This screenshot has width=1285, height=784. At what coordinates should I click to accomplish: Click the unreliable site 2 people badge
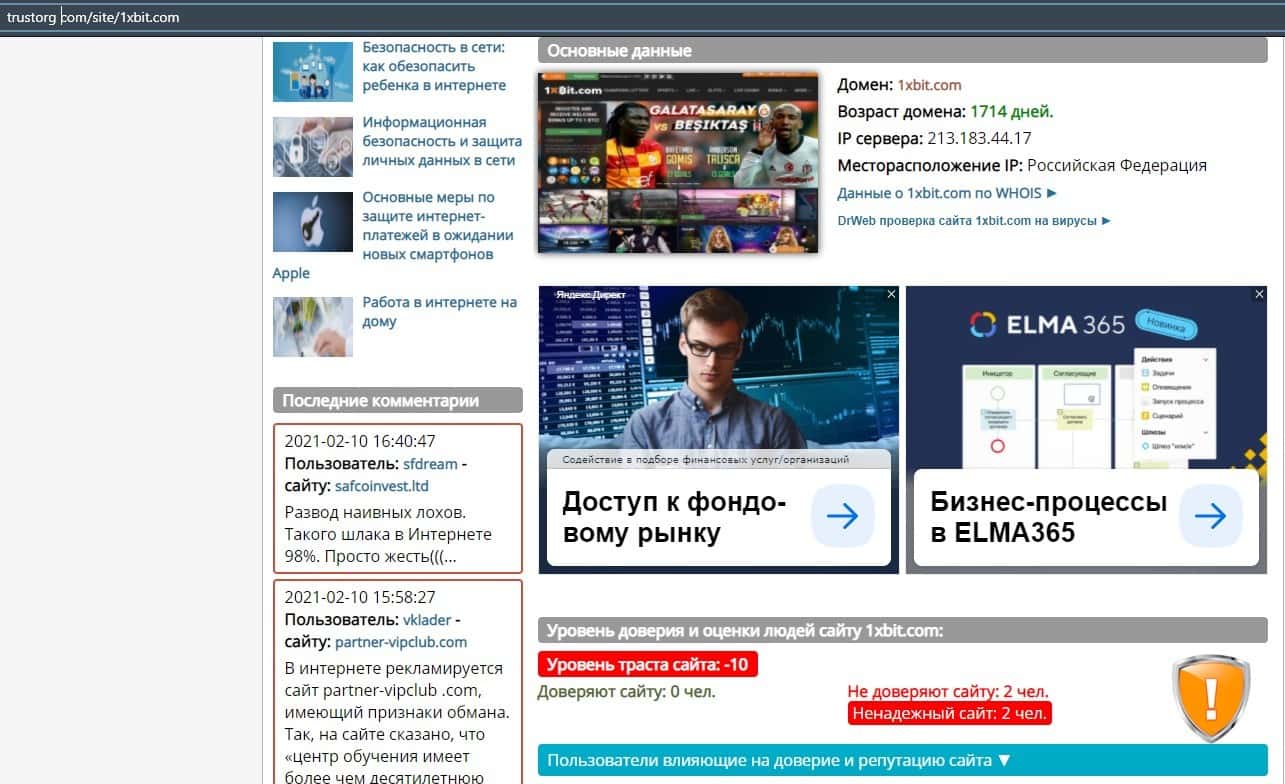pyautogui.click(x=950, y=713)
